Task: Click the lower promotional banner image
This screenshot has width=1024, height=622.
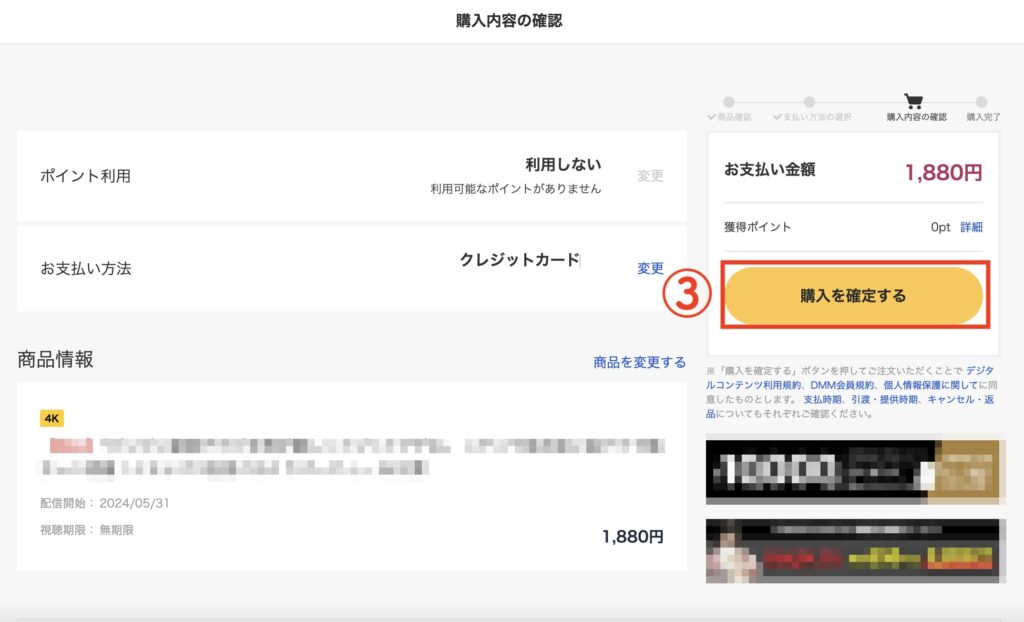Action: (x=855, y=551)
